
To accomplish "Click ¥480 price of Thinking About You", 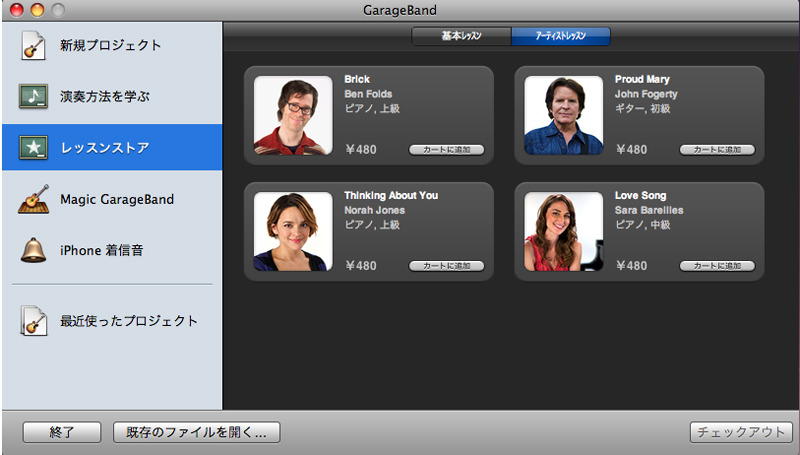I will point(361,266).
